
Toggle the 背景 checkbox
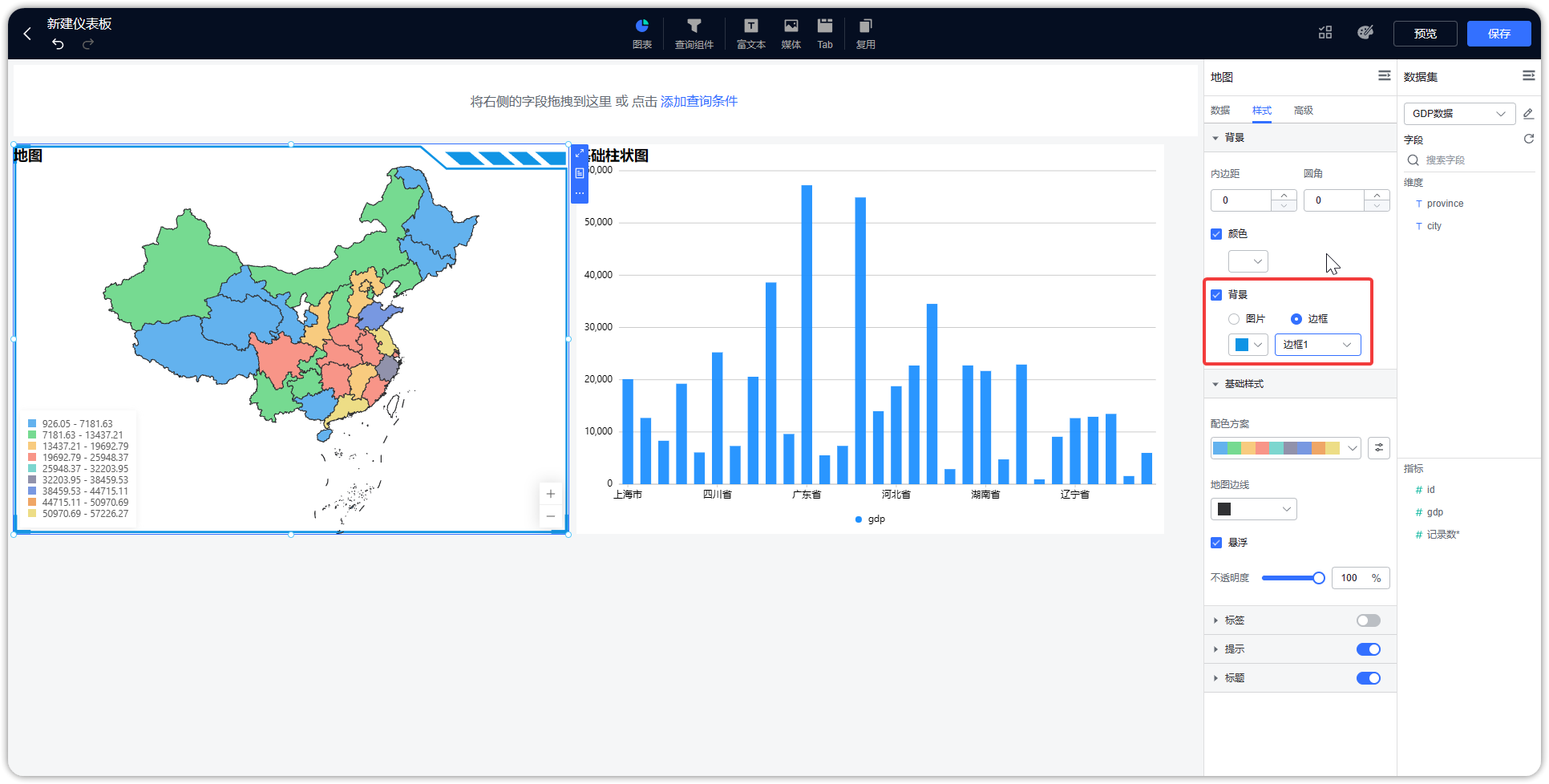[1216, 295]
